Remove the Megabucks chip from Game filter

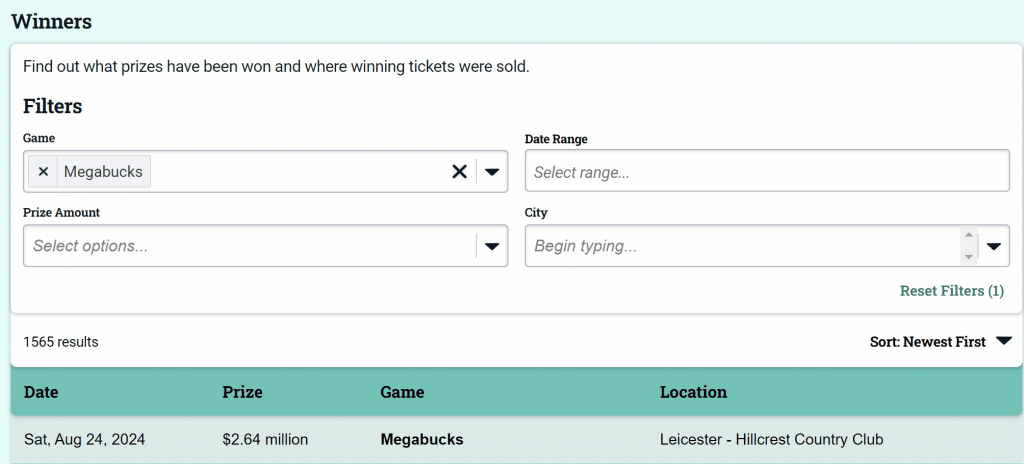[43, 172]
